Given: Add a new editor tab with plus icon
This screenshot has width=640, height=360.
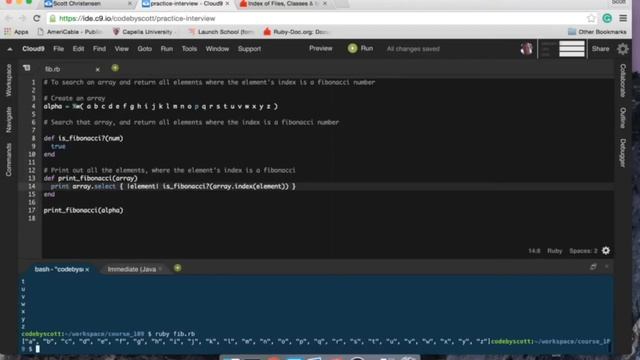Looking at the screenshot, I should [x=115, y=68].
